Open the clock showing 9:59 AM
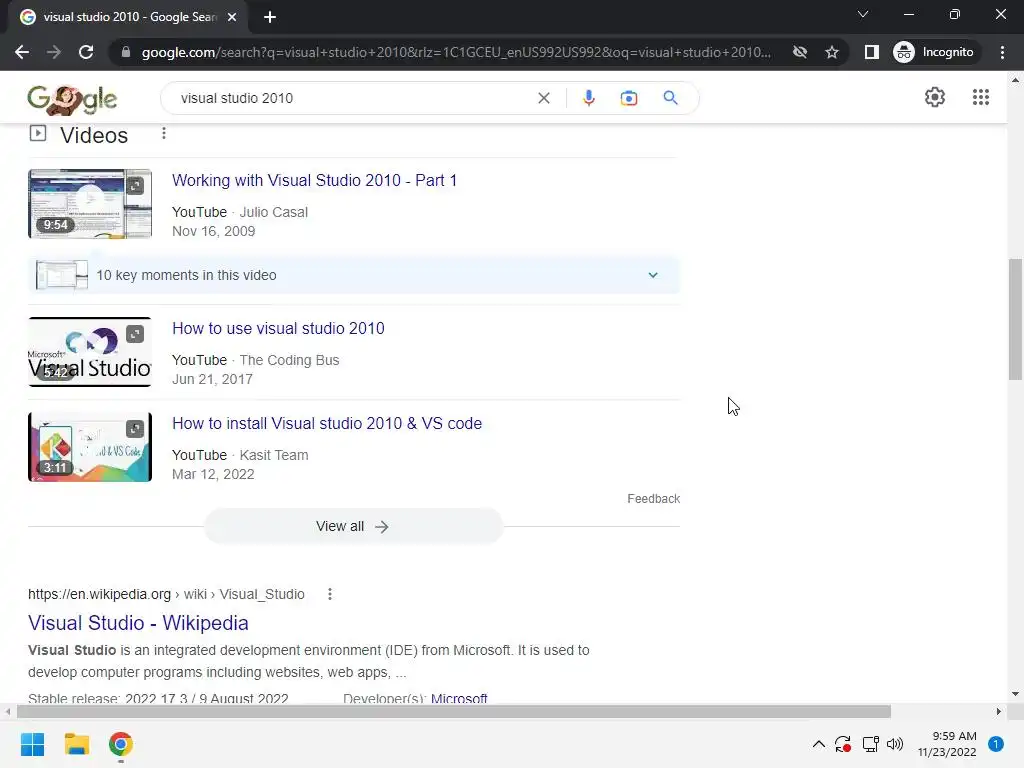Viewport: 1024px width, 768px height. 947,744
